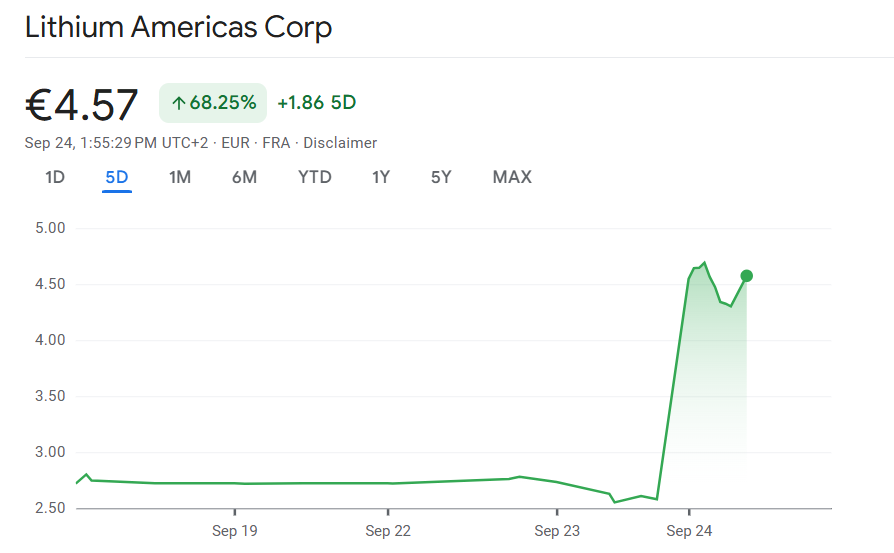Select the YTD range tab

(315, 178)
